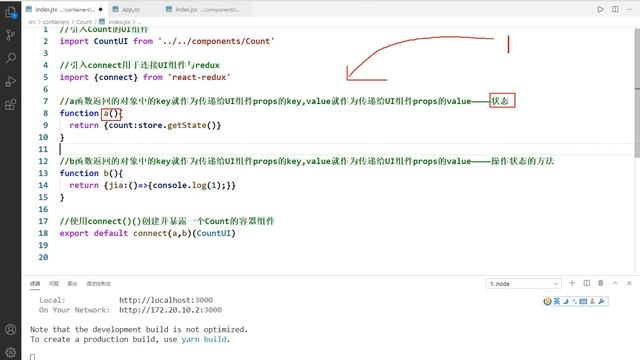Click the input method power logo icon

click(x=547, y=301)
